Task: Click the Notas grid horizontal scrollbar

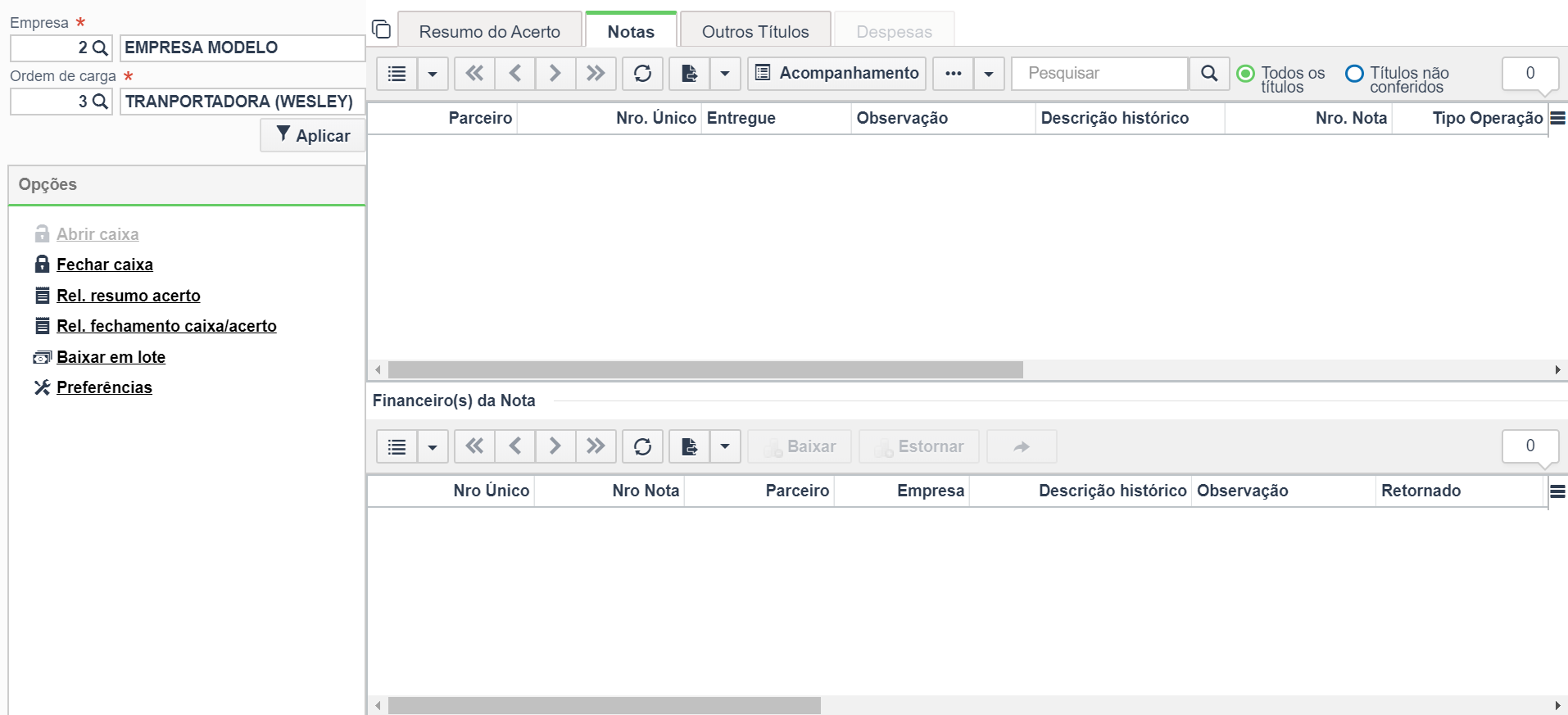Action: [x=705, y=370]
